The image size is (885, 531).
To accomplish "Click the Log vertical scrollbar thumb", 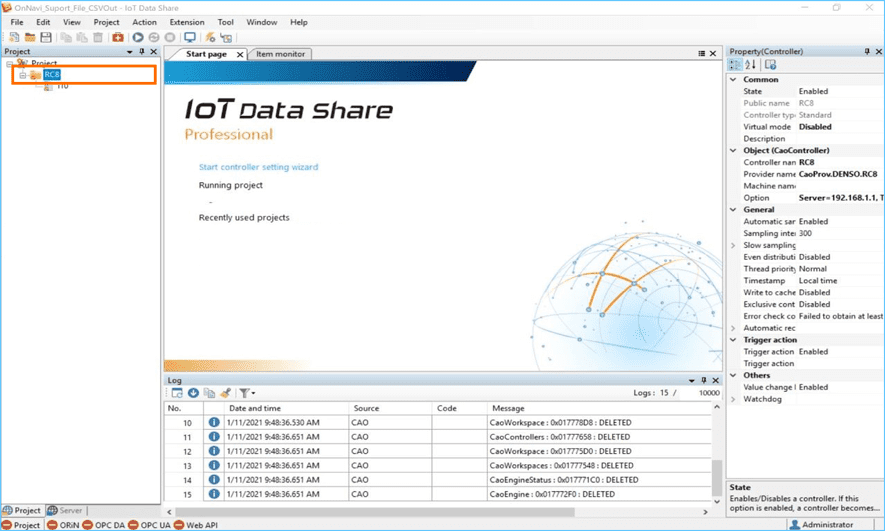I will click(717, 477).
